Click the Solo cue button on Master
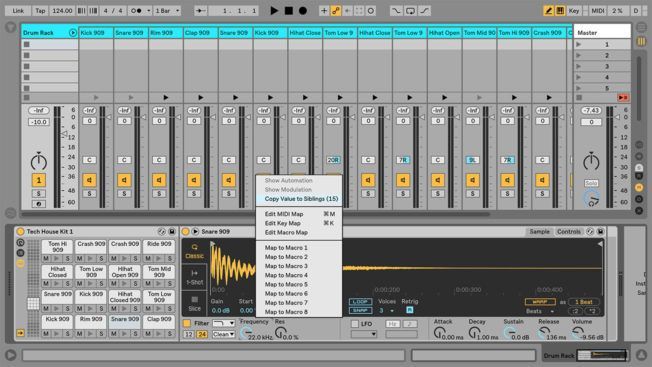This screenshot has height=367, width=652. point(591,183)
